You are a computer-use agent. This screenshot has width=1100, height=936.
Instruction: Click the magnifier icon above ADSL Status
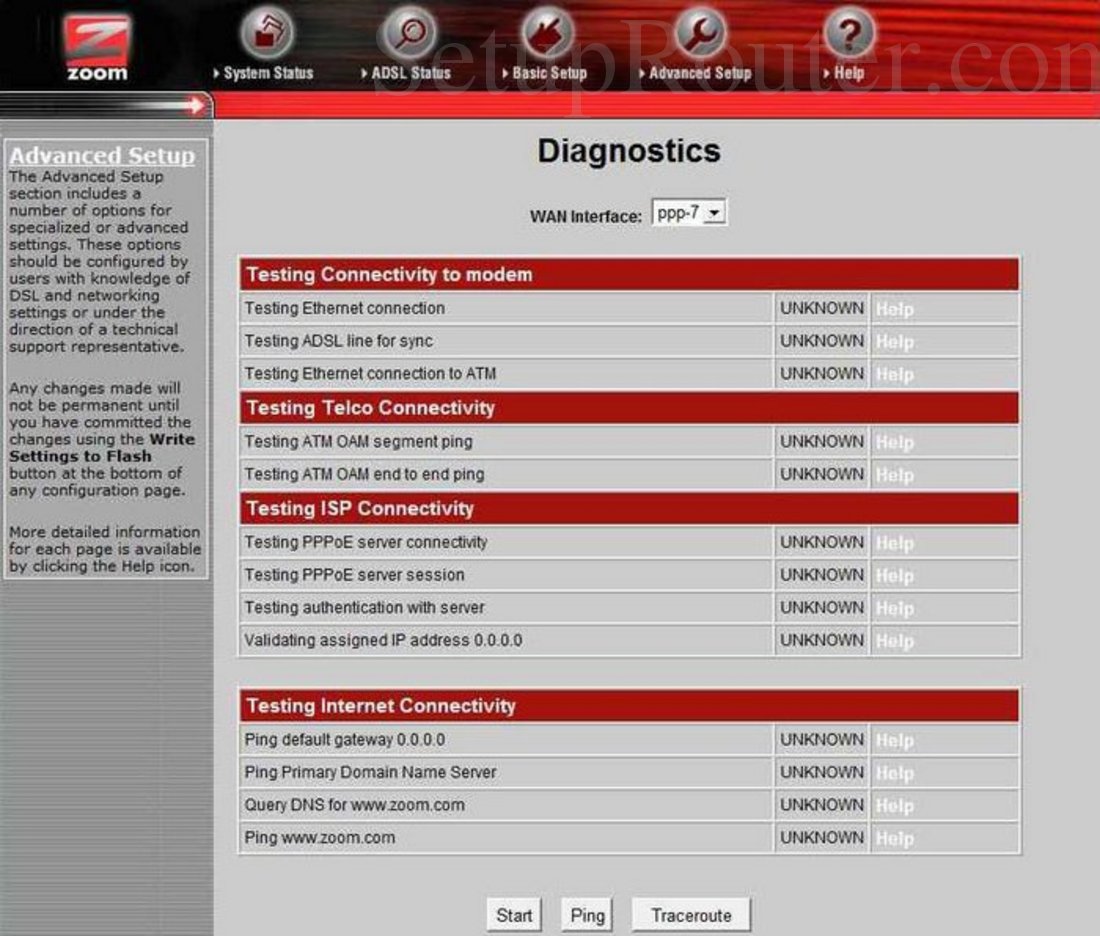[x=404, y=33]
